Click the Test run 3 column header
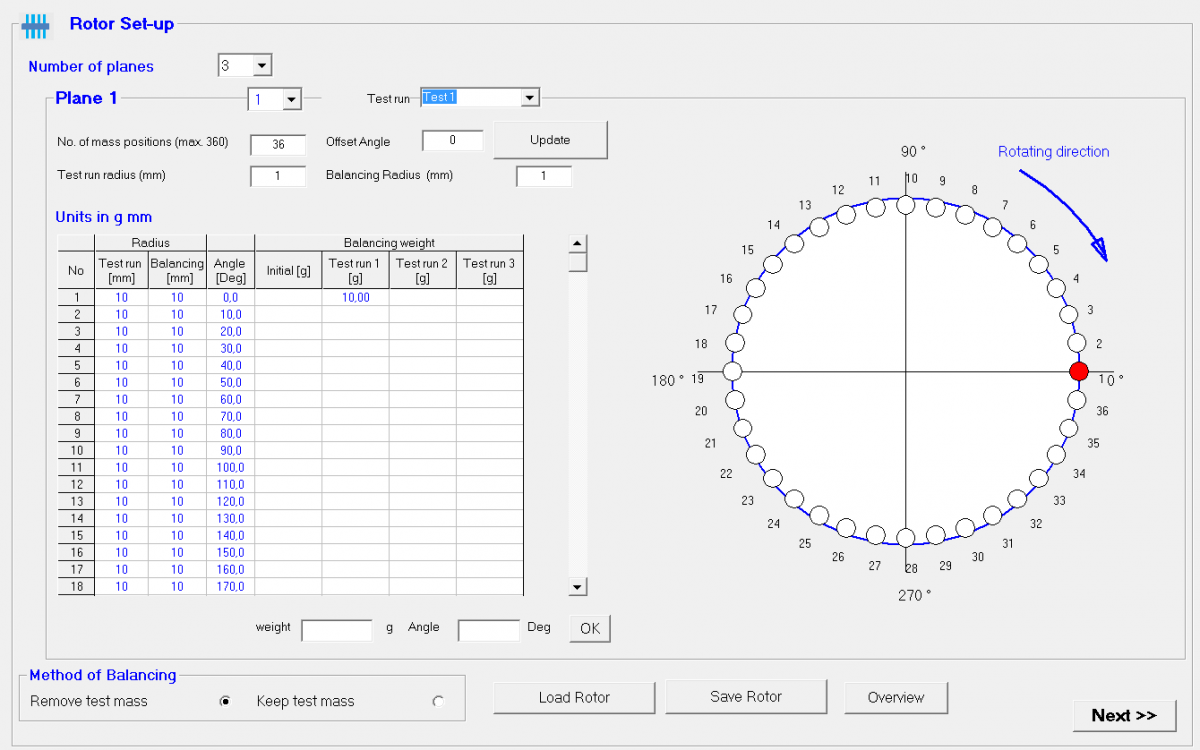The image size is (1200, 750). tap(490, 270)
